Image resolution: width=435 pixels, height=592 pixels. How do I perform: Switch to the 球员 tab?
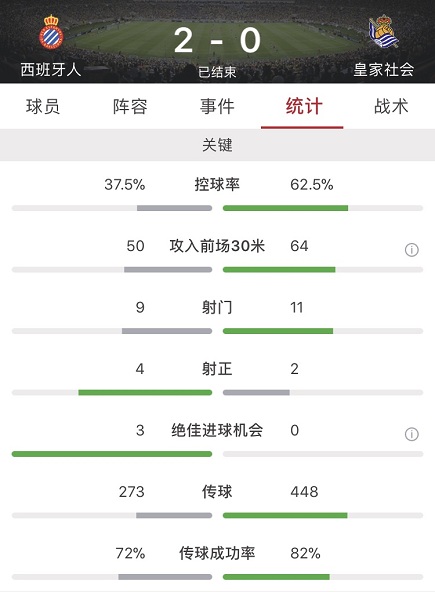[43, 106]
